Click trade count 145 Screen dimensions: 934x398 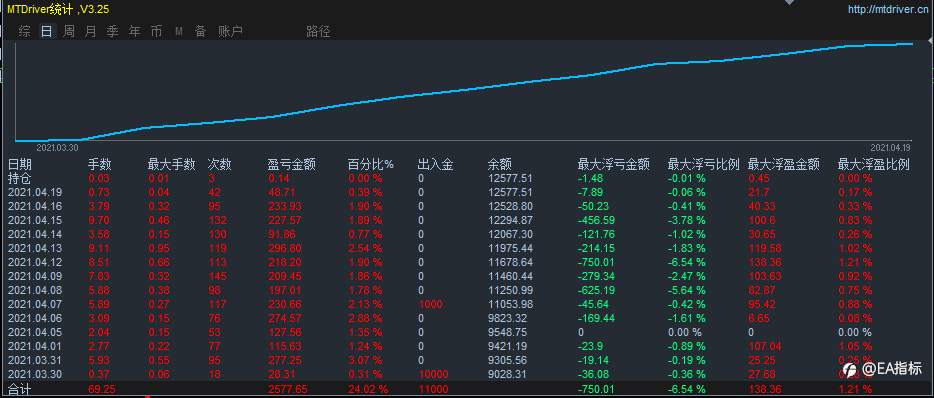coord(216,276)
